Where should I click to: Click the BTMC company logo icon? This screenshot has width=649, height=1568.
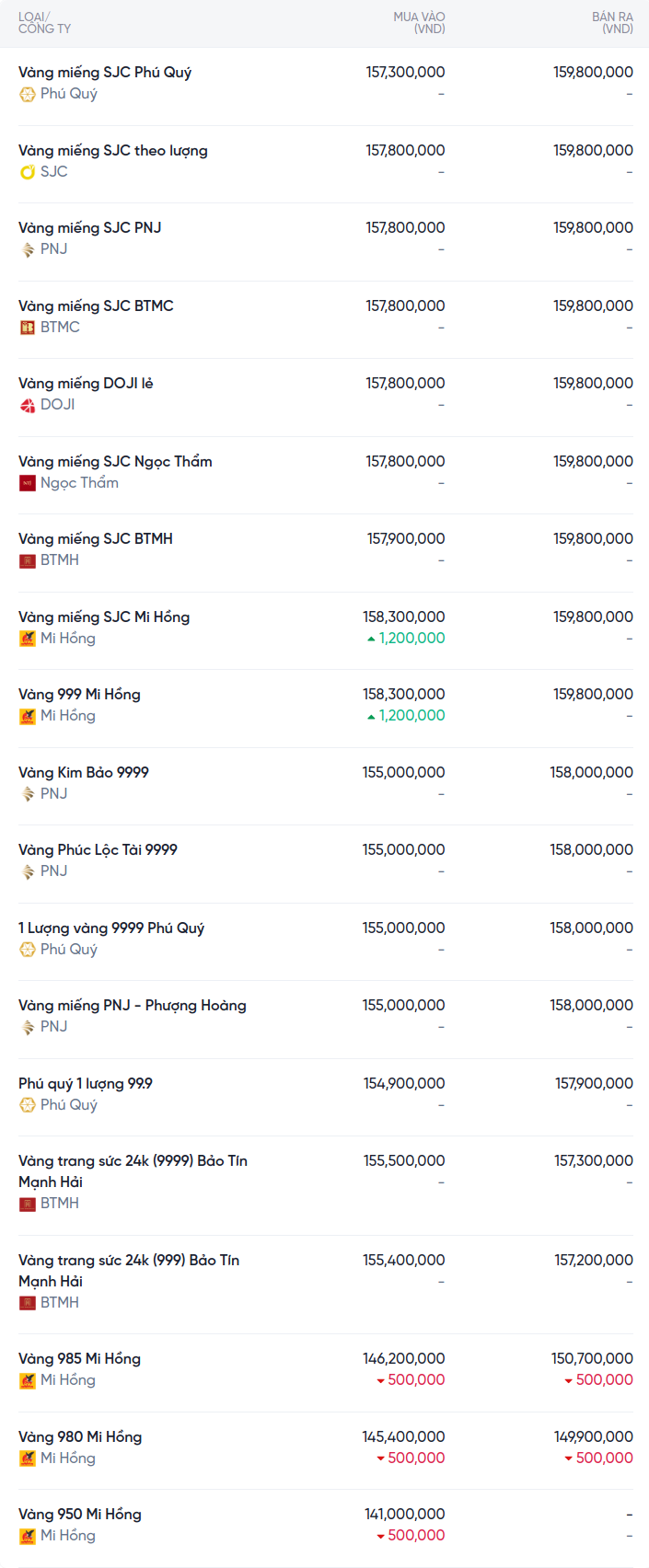[x=28, y=328]
